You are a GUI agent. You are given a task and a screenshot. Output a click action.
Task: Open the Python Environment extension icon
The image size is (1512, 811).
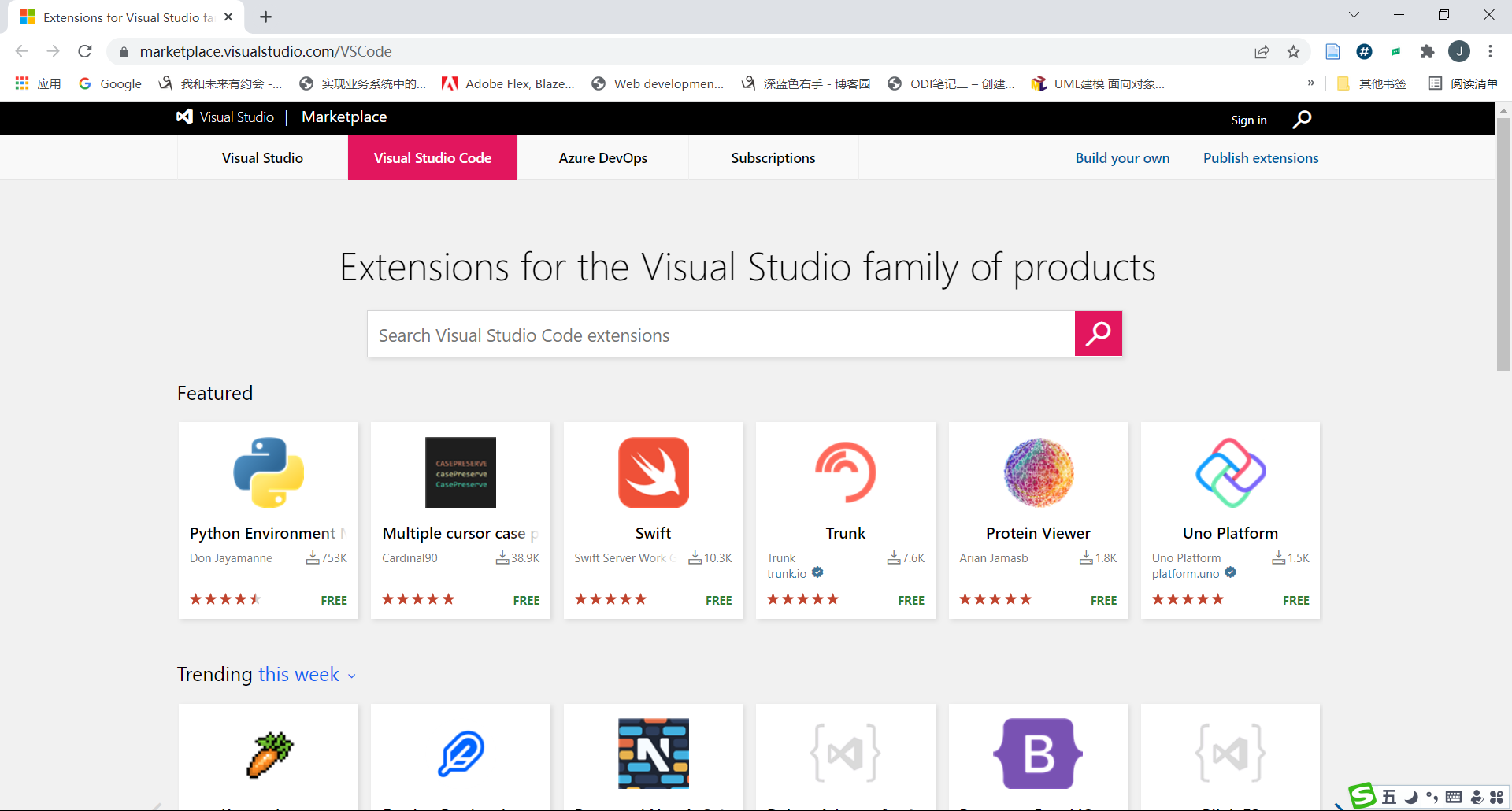269,472
